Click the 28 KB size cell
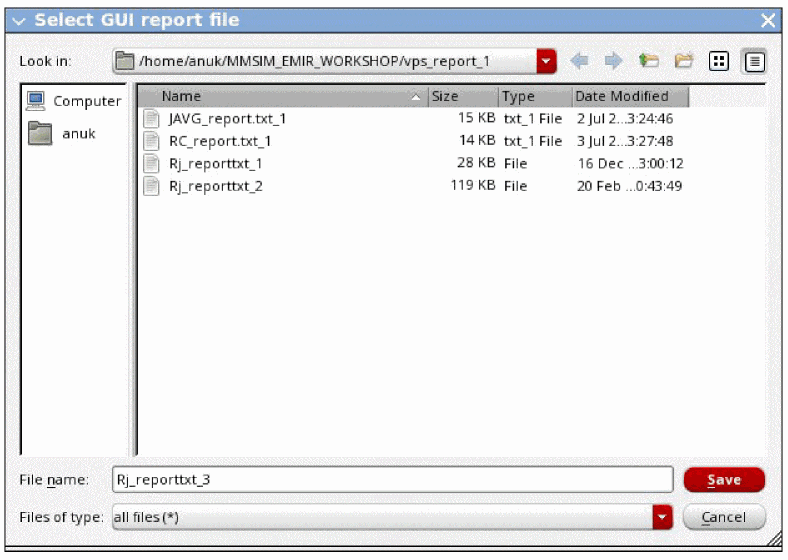 476,163
